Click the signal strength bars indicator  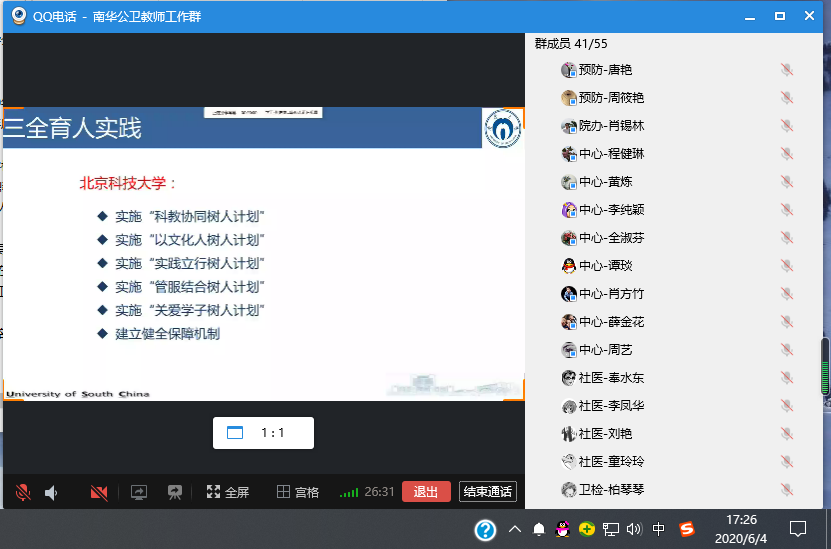[x=348, y=492]
